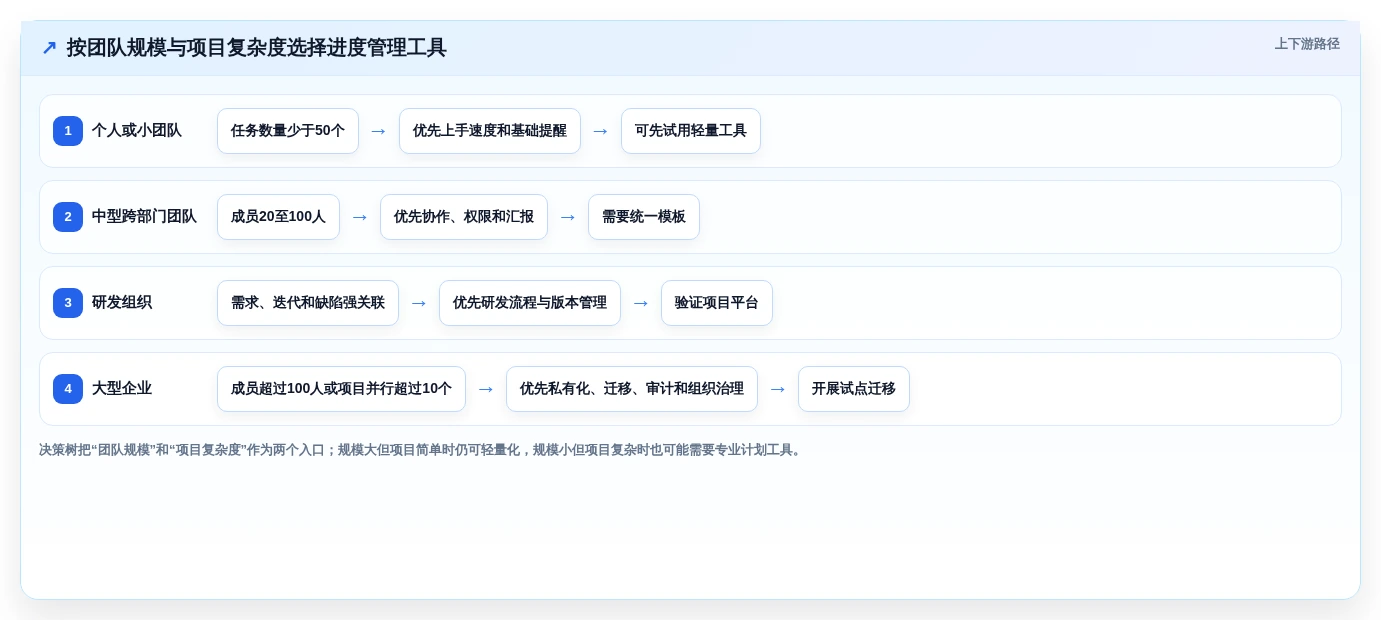
Task: Click the 中型跨部门团队 row label
Action: point(144,217)
